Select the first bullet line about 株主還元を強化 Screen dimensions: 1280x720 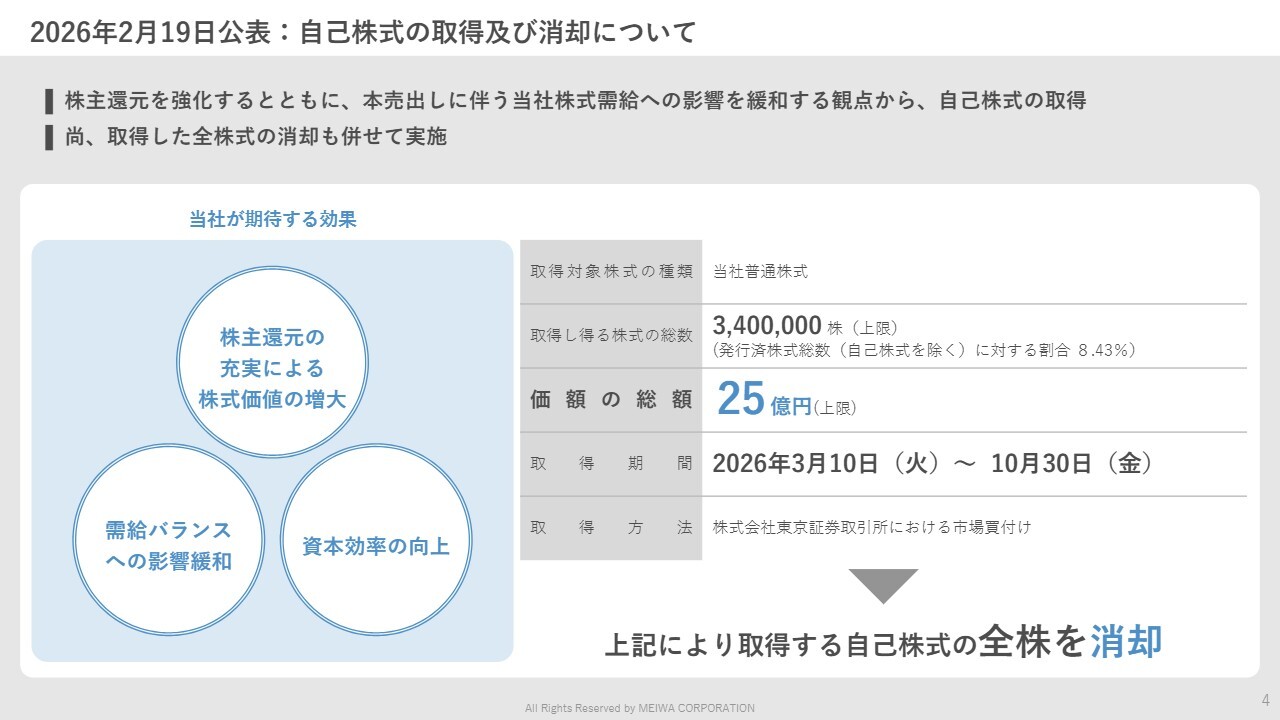coord(575,101)
